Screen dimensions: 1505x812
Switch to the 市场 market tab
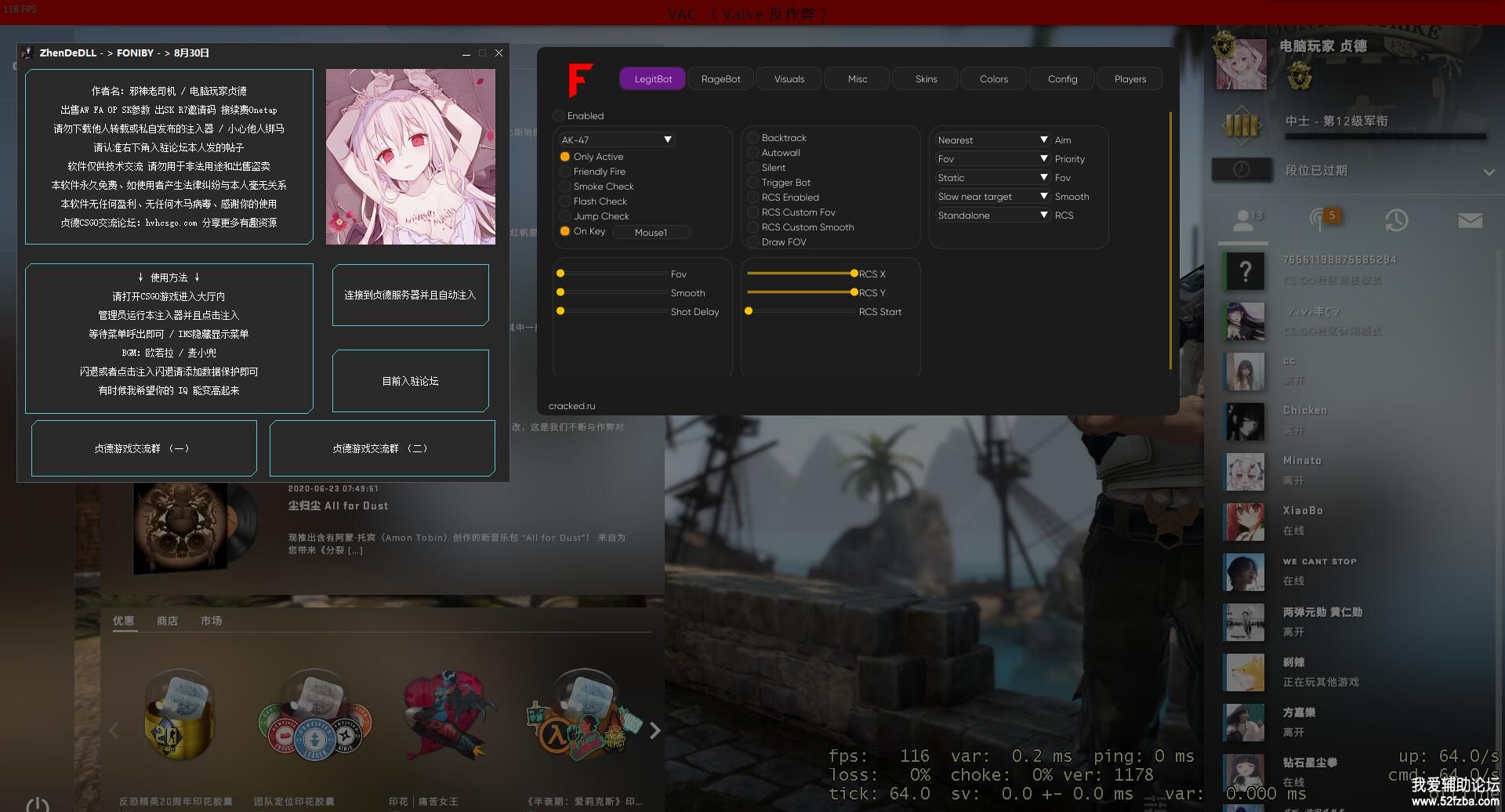[212, 621]
